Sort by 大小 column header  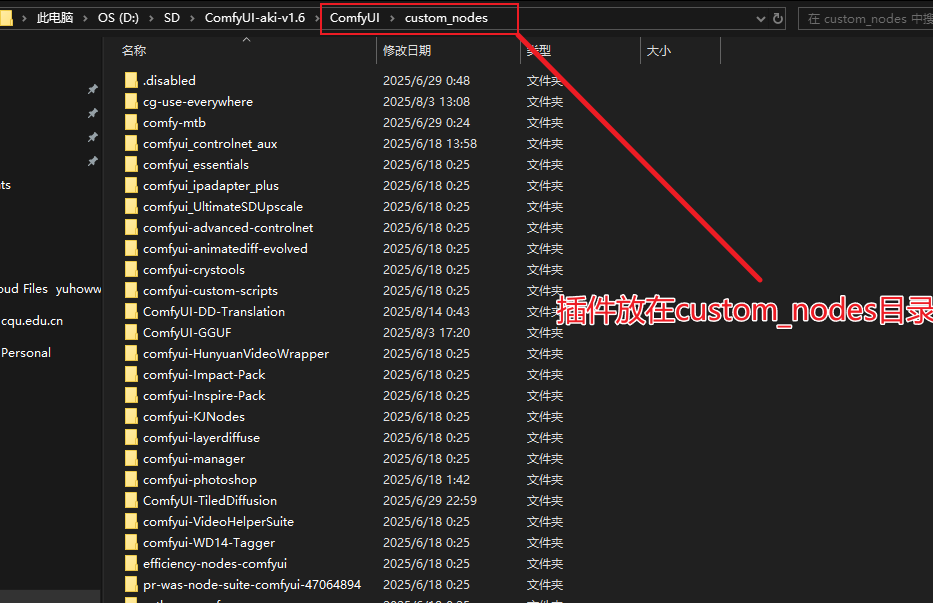pyautogui.click(x=659, y=51)
